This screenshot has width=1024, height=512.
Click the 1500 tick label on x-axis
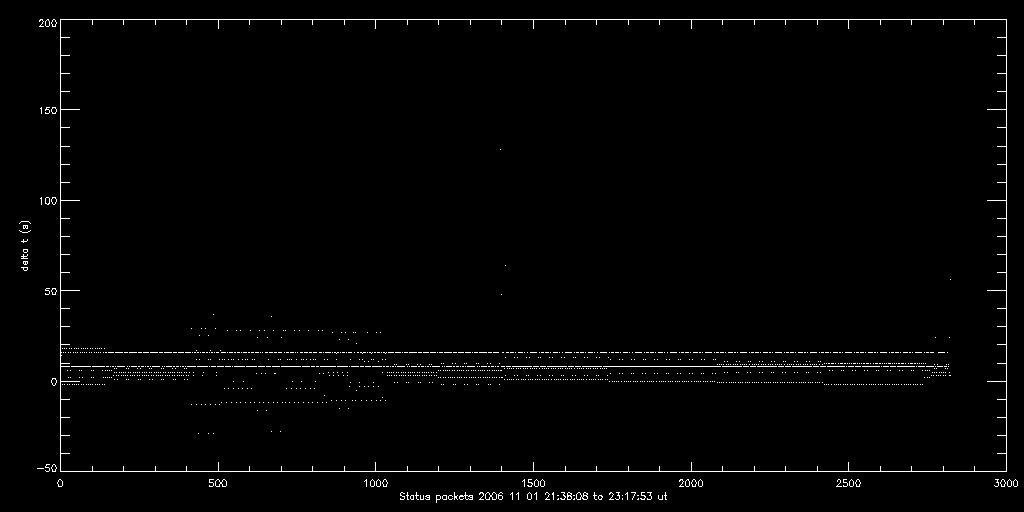click(533, 484)
